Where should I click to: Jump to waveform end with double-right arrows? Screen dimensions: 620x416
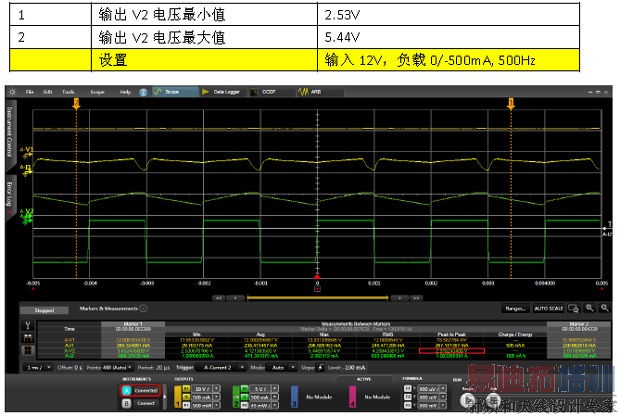coord(416,298)
